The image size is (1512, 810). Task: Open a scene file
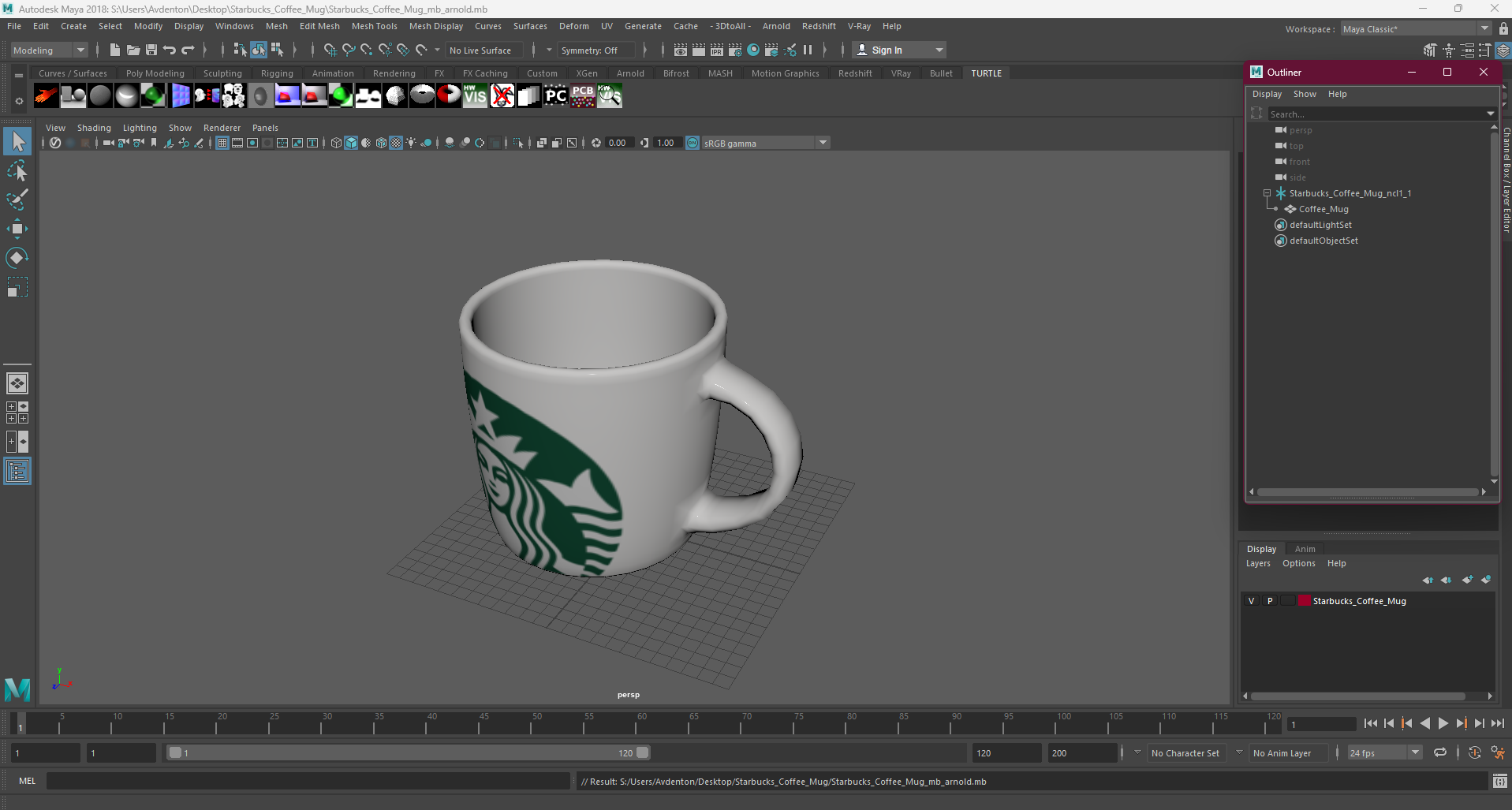pos(133,50)
